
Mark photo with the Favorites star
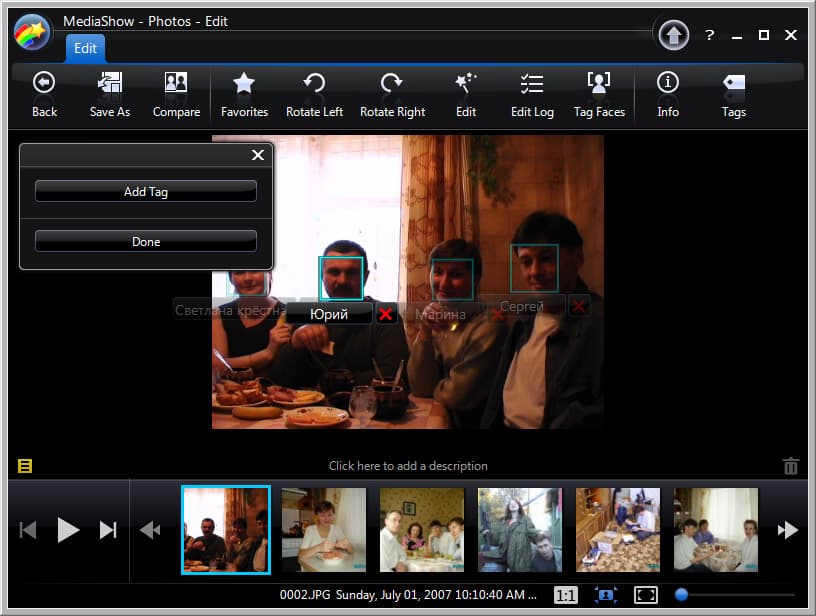tap(244, 94)
